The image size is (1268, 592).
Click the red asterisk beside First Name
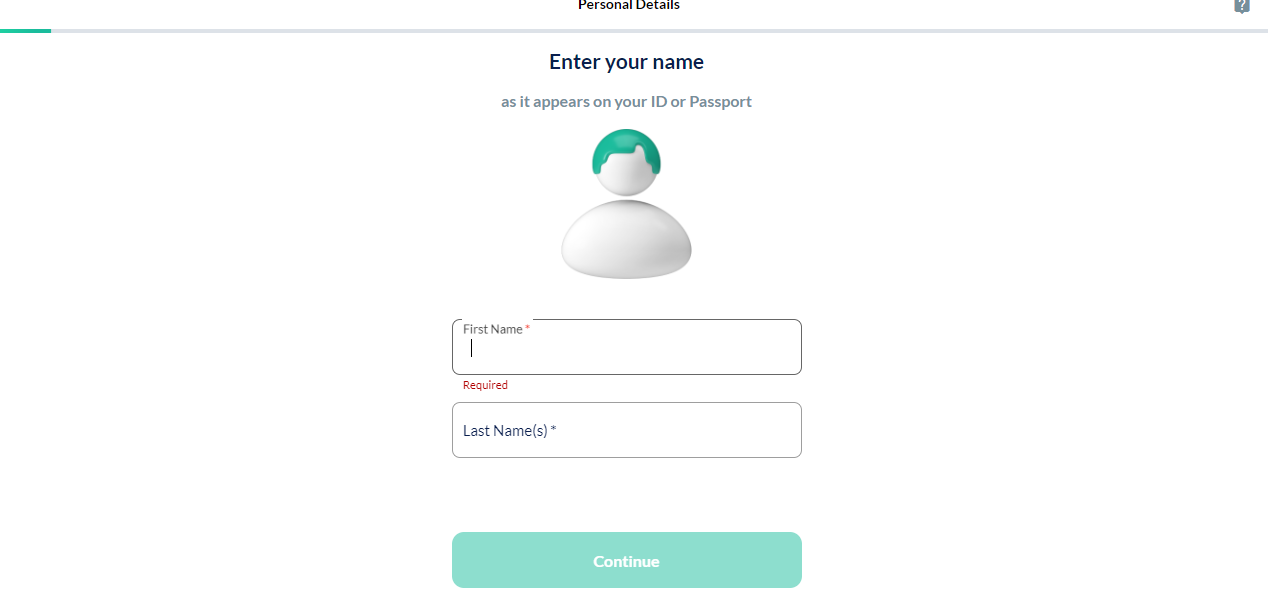(x=527, y=329)
